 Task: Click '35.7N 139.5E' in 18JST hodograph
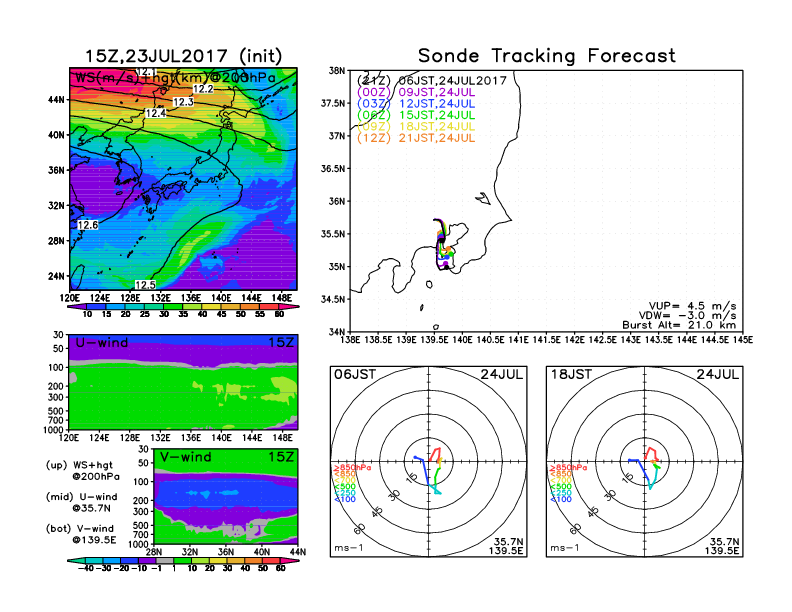[x=722, y=546]
